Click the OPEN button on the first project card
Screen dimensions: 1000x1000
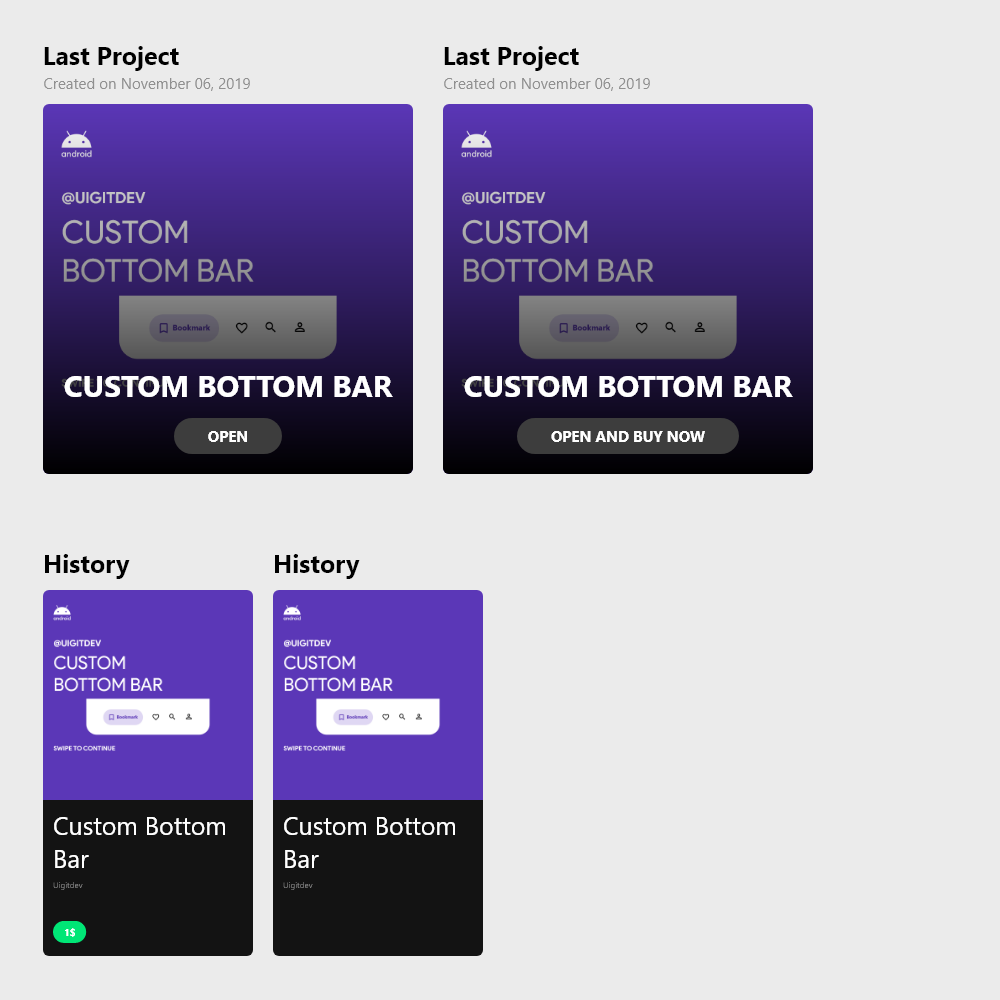point(228,436)
